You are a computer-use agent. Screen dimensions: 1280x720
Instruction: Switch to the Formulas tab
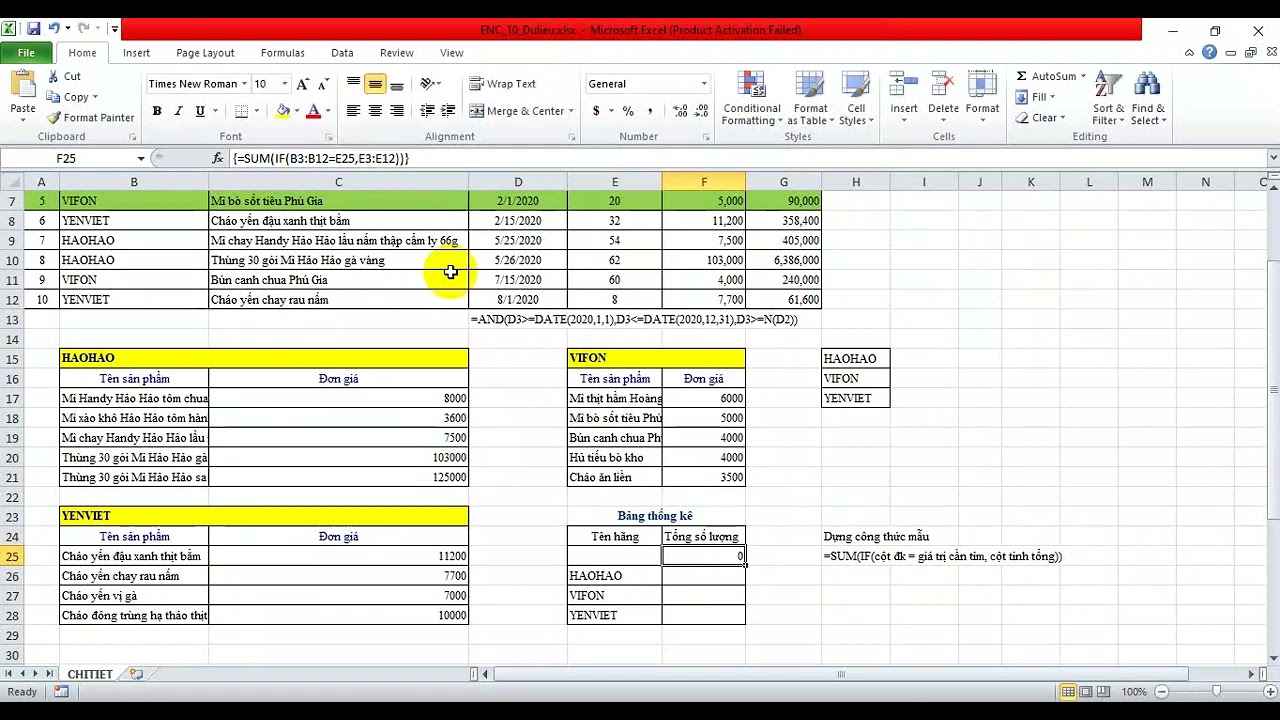pyautogui.click(x=283, y=53)
